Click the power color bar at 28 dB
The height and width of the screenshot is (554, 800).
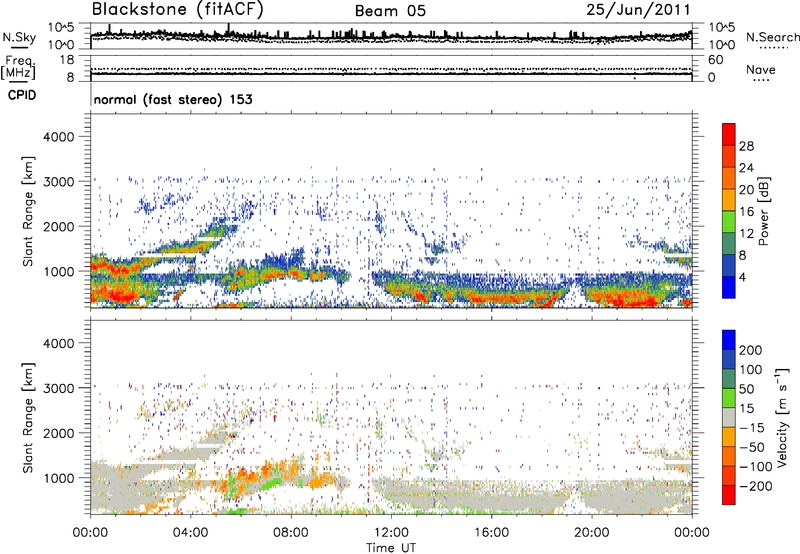[729, 146]
